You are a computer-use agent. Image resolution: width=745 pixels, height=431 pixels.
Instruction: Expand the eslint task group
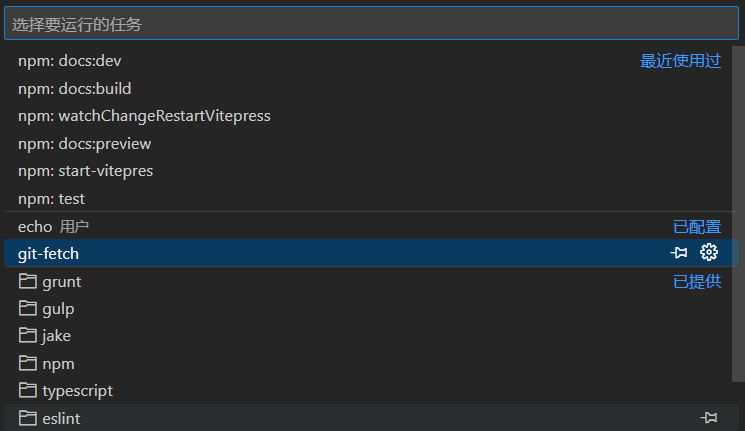coord(62,419)
